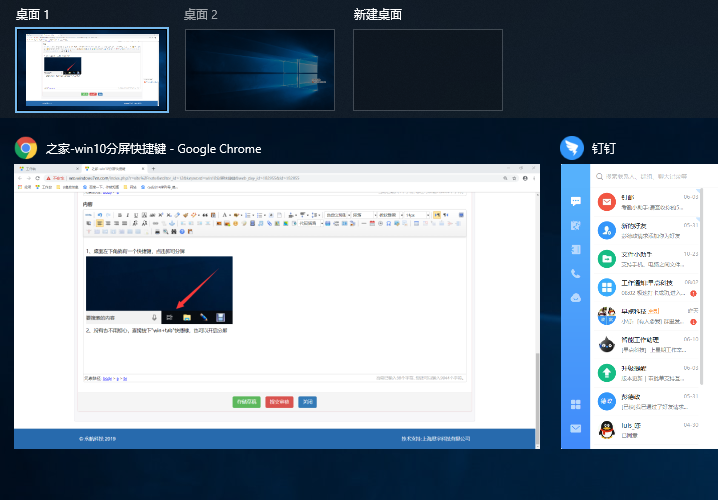The height and width of the screenshot is (500, 718).
Task: Switch to the 桌面 2 virtual desktop
Action: [259, 69]
